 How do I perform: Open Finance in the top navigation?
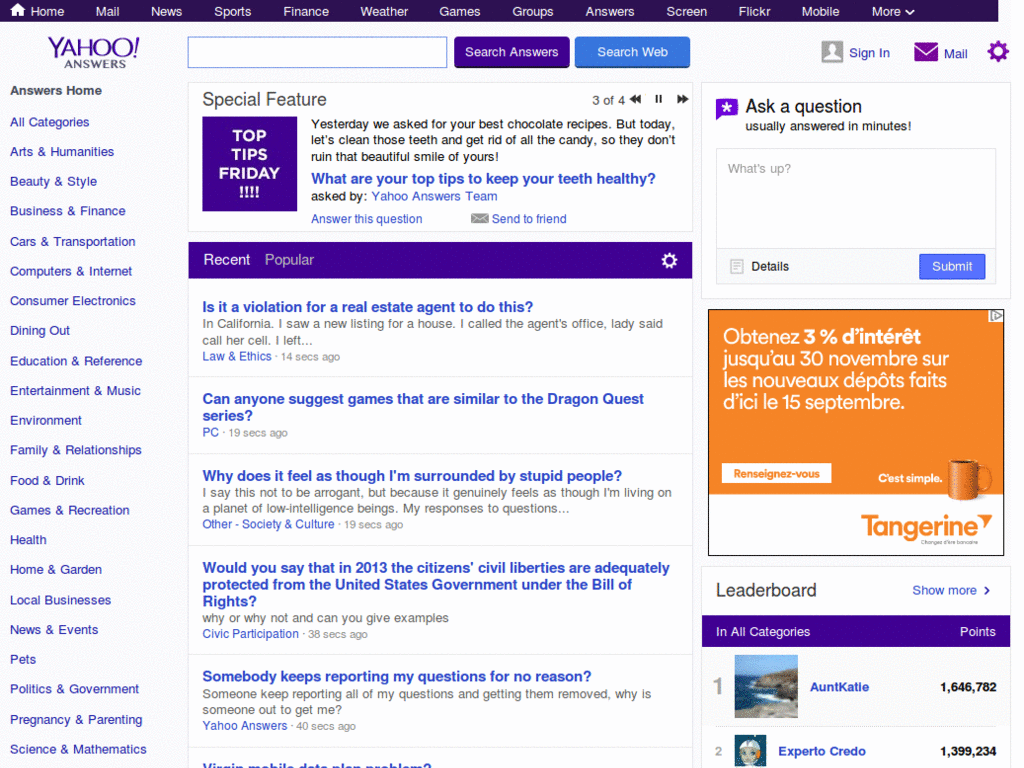tap(306, 12)
